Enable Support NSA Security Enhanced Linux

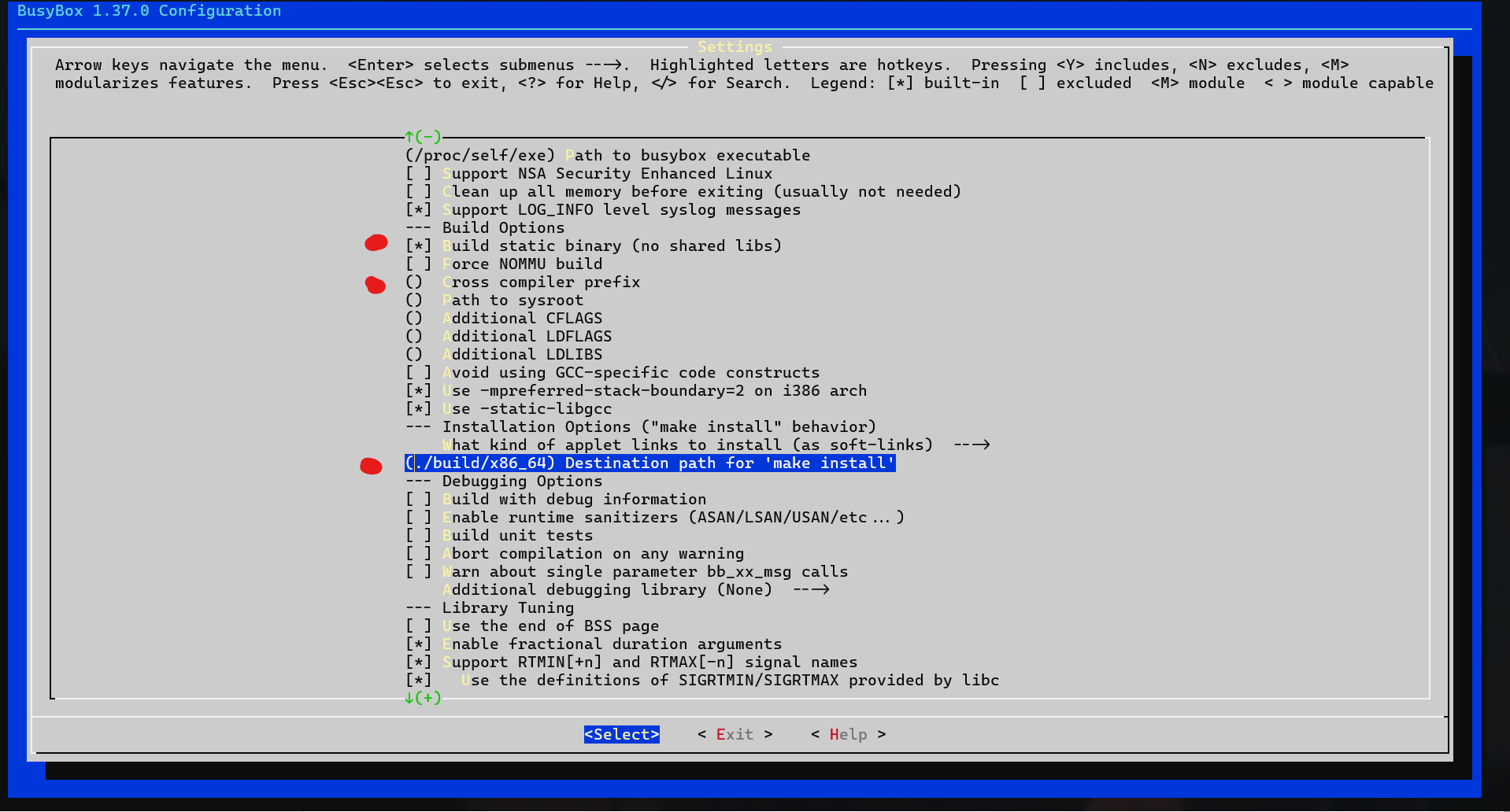tap(418, 174)
